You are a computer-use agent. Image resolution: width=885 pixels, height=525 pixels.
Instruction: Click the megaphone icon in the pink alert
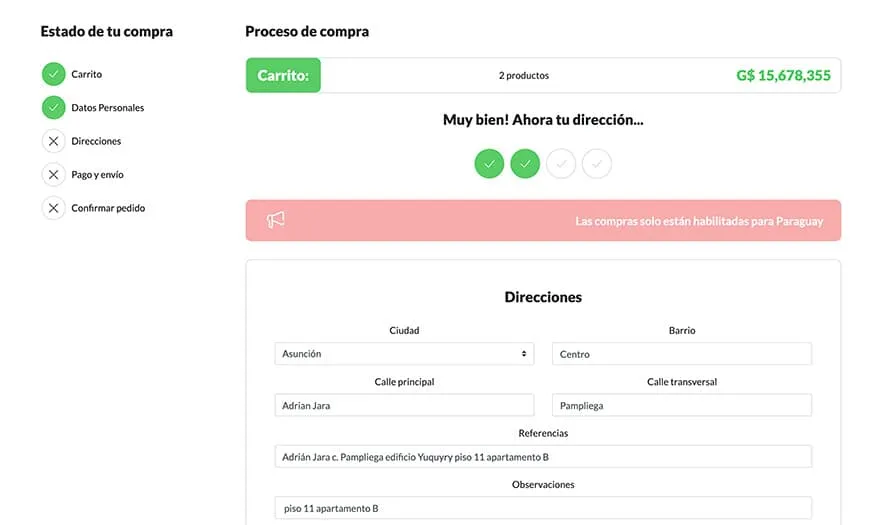[x=276, y=220]
